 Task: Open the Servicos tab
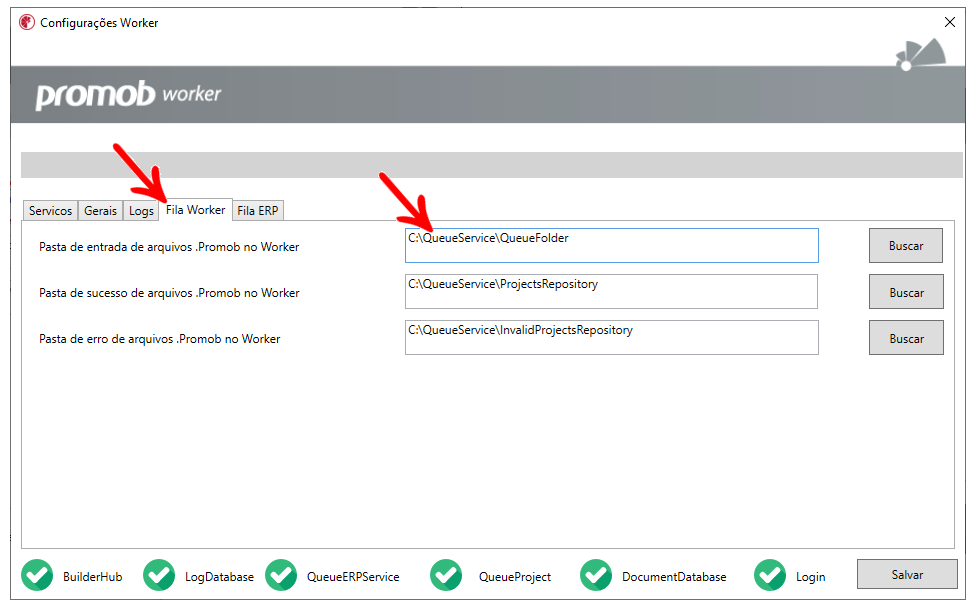pyautogui.click(x=50, y=210)
